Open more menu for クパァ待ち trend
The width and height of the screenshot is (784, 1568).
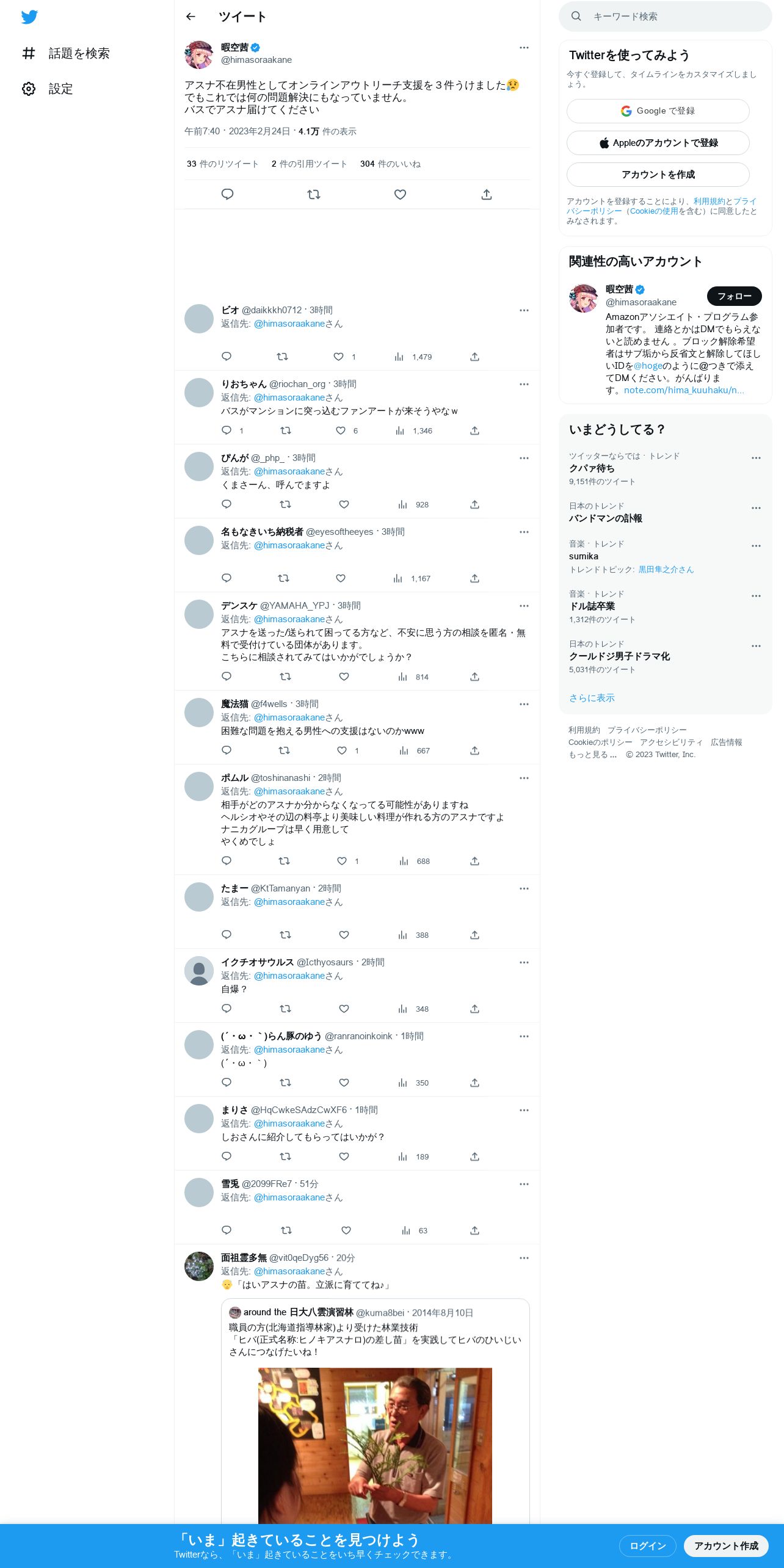pos(756,458)
